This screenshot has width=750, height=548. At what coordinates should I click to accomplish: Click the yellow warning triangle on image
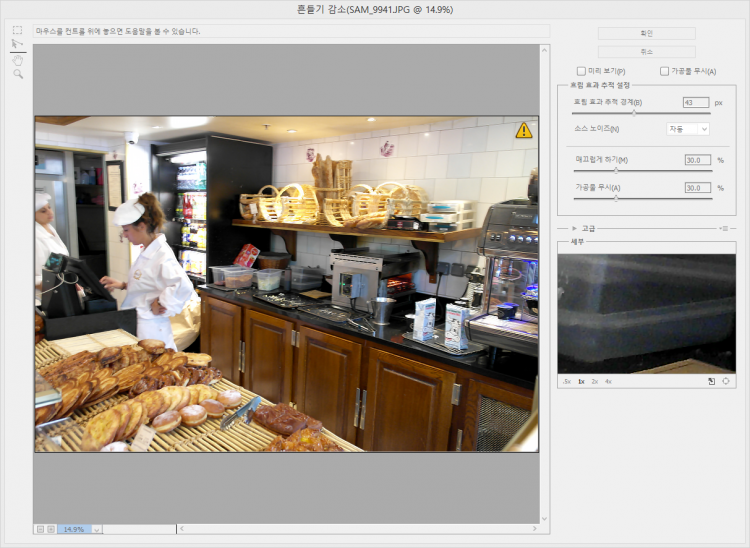tap(524, 130)
